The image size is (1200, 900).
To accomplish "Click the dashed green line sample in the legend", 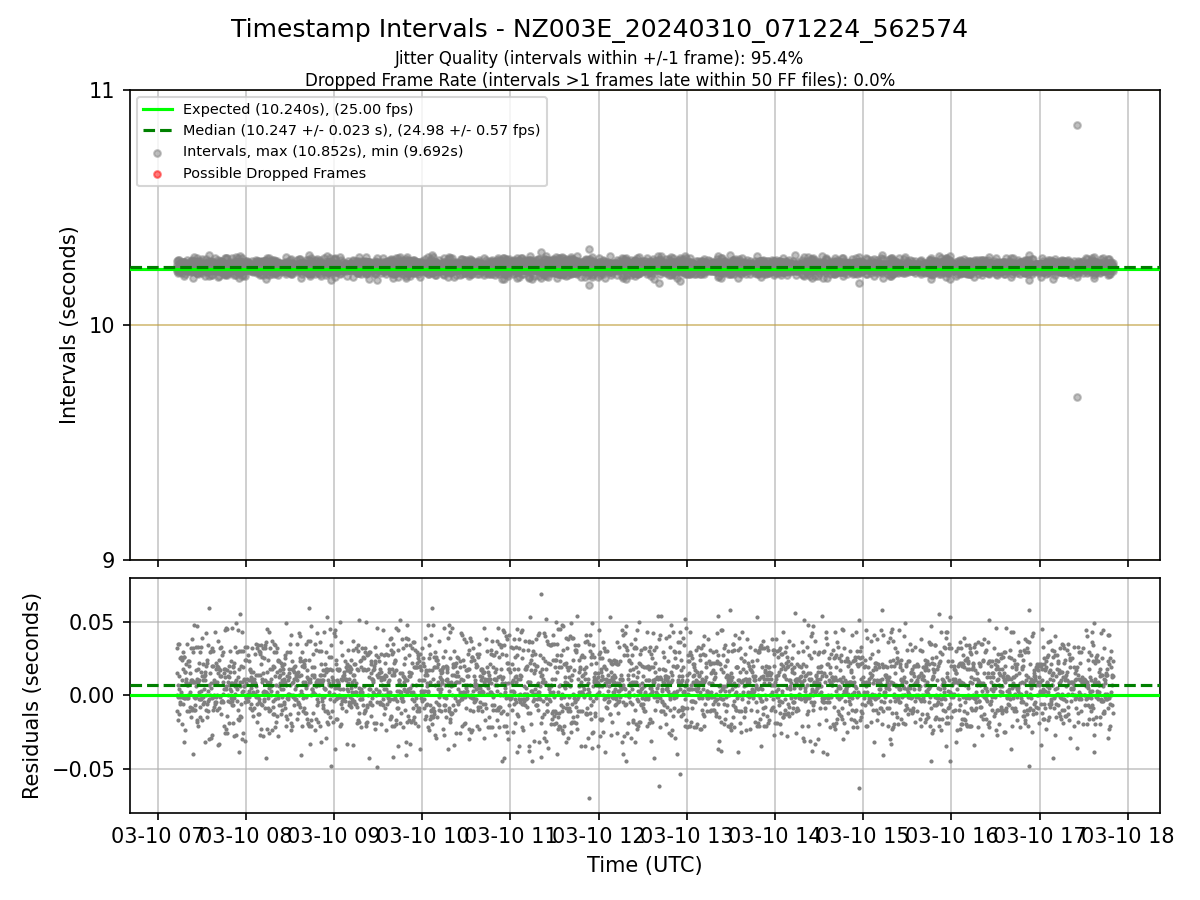I will [158, 130].
